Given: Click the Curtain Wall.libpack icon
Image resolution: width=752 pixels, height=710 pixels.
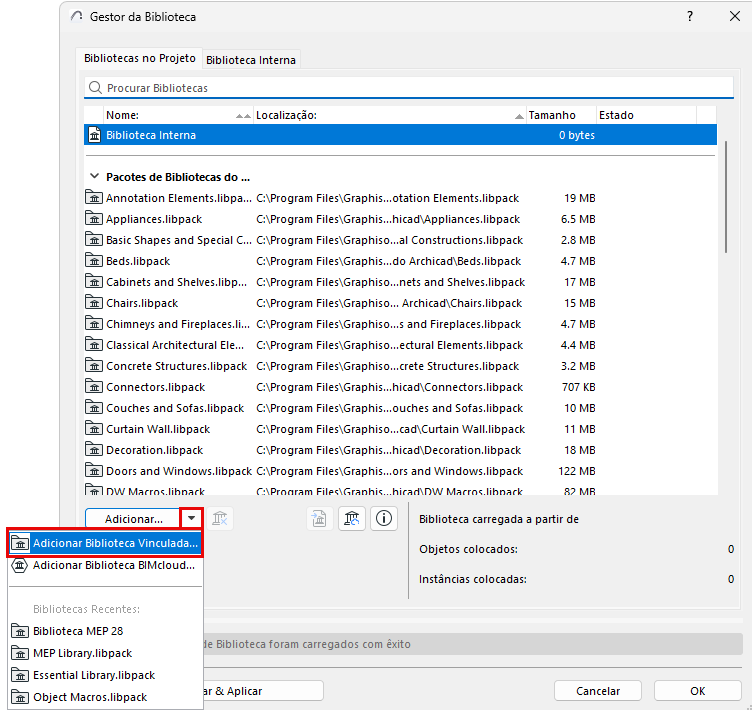Looking at the screenshot, I should pyautogui.click(x=94, y=429).
